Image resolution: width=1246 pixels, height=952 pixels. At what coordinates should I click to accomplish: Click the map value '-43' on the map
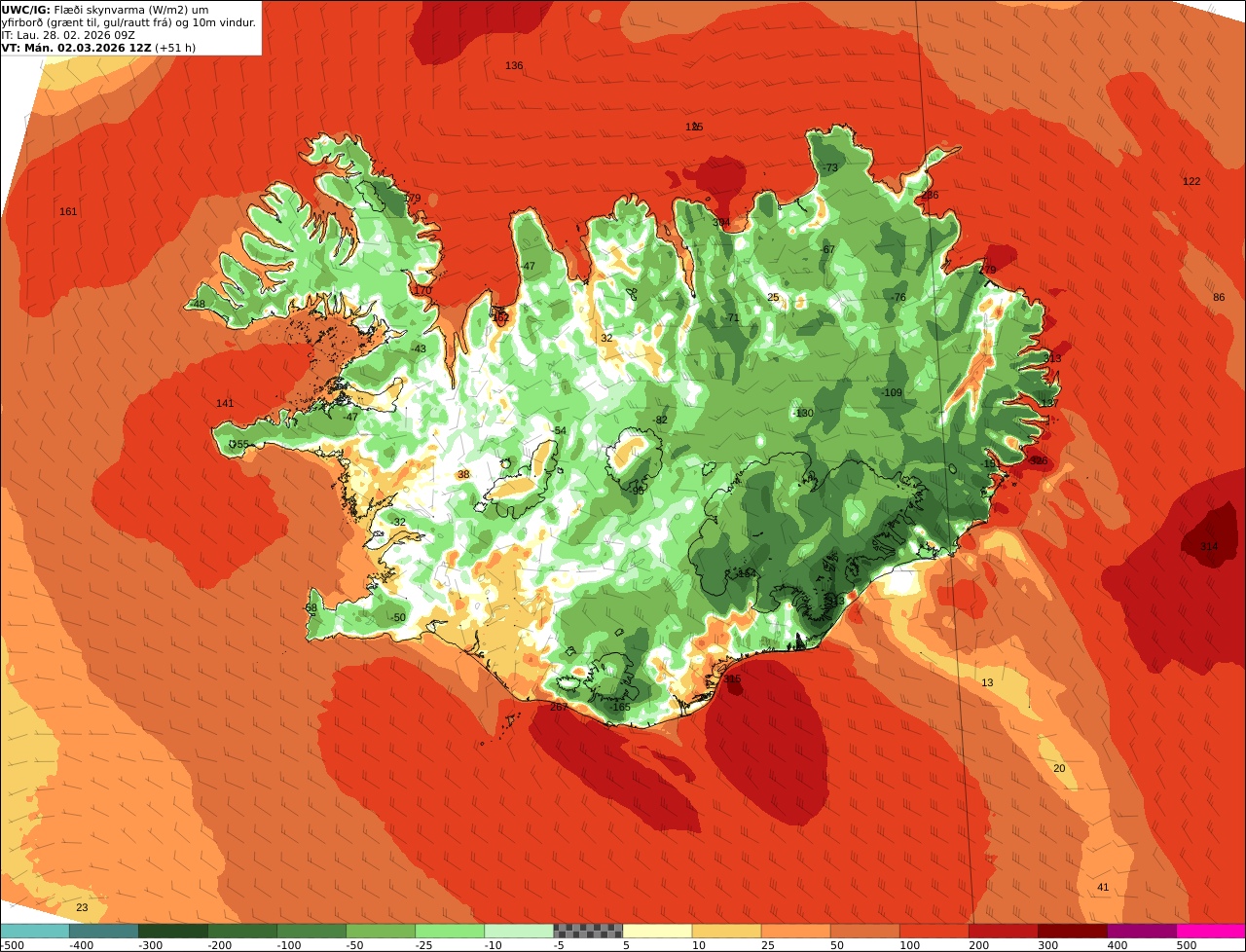(418, 348)
